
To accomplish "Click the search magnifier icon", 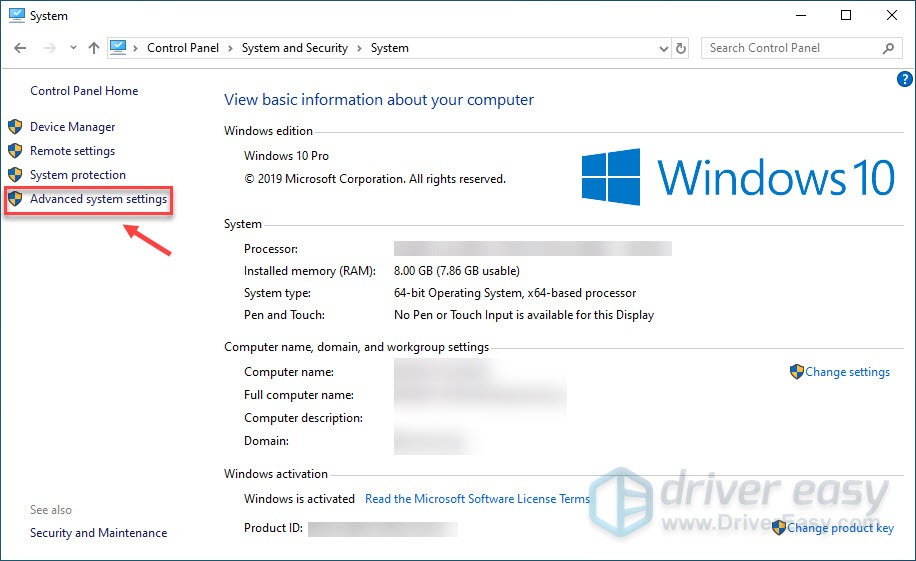I will click(888, 49).
